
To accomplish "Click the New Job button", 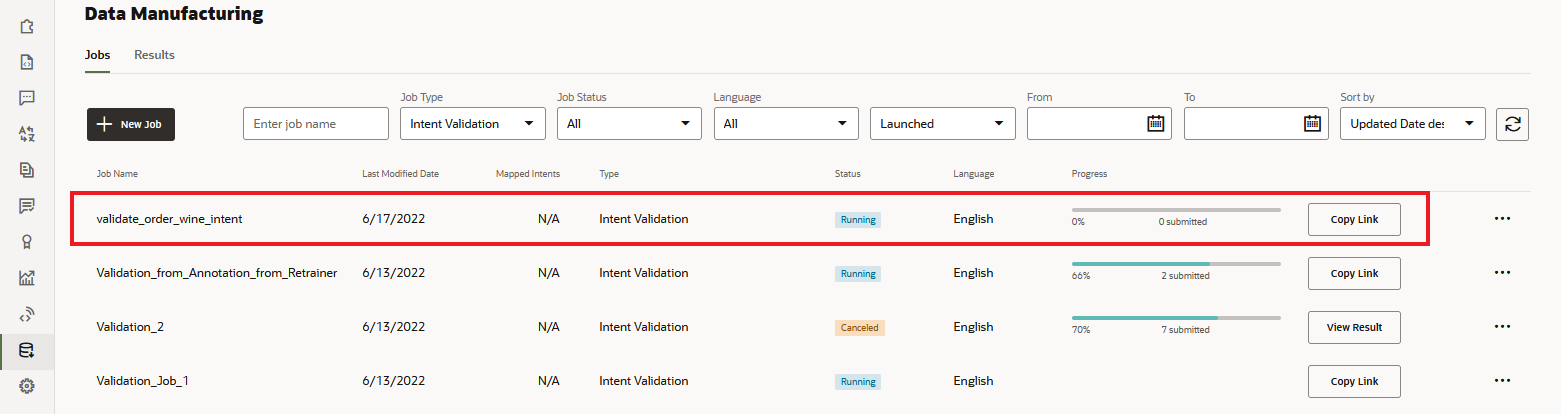I will (x=131, y=125).
